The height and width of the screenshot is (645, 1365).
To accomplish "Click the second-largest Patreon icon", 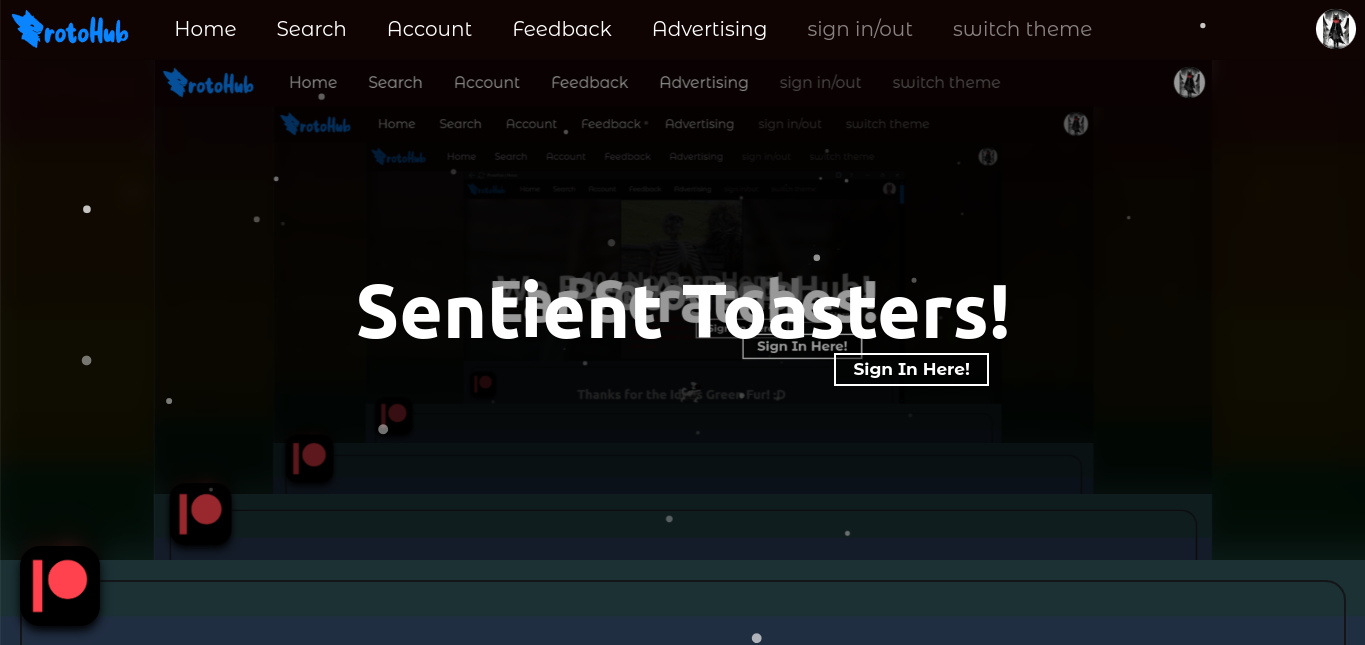I will tap(200, 514).
